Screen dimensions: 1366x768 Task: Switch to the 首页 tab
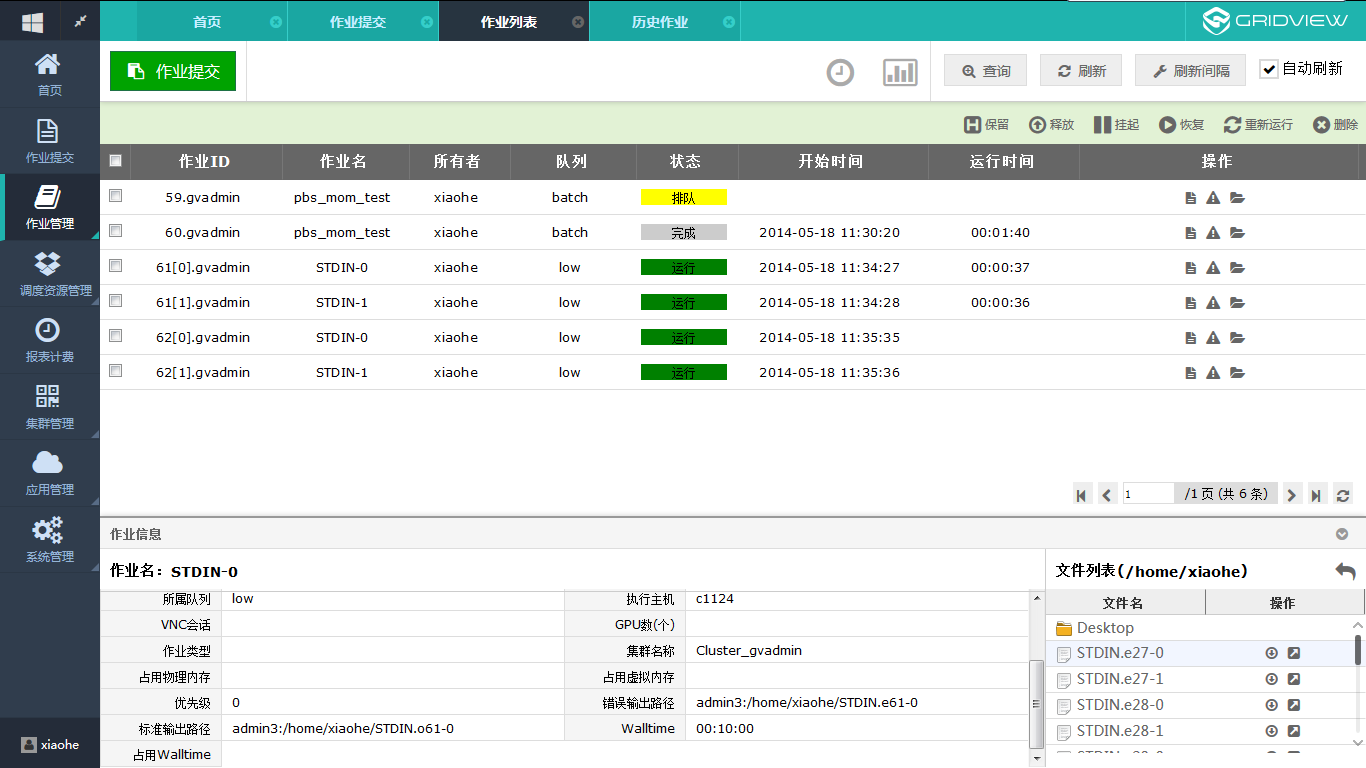(x=207, y=22)
